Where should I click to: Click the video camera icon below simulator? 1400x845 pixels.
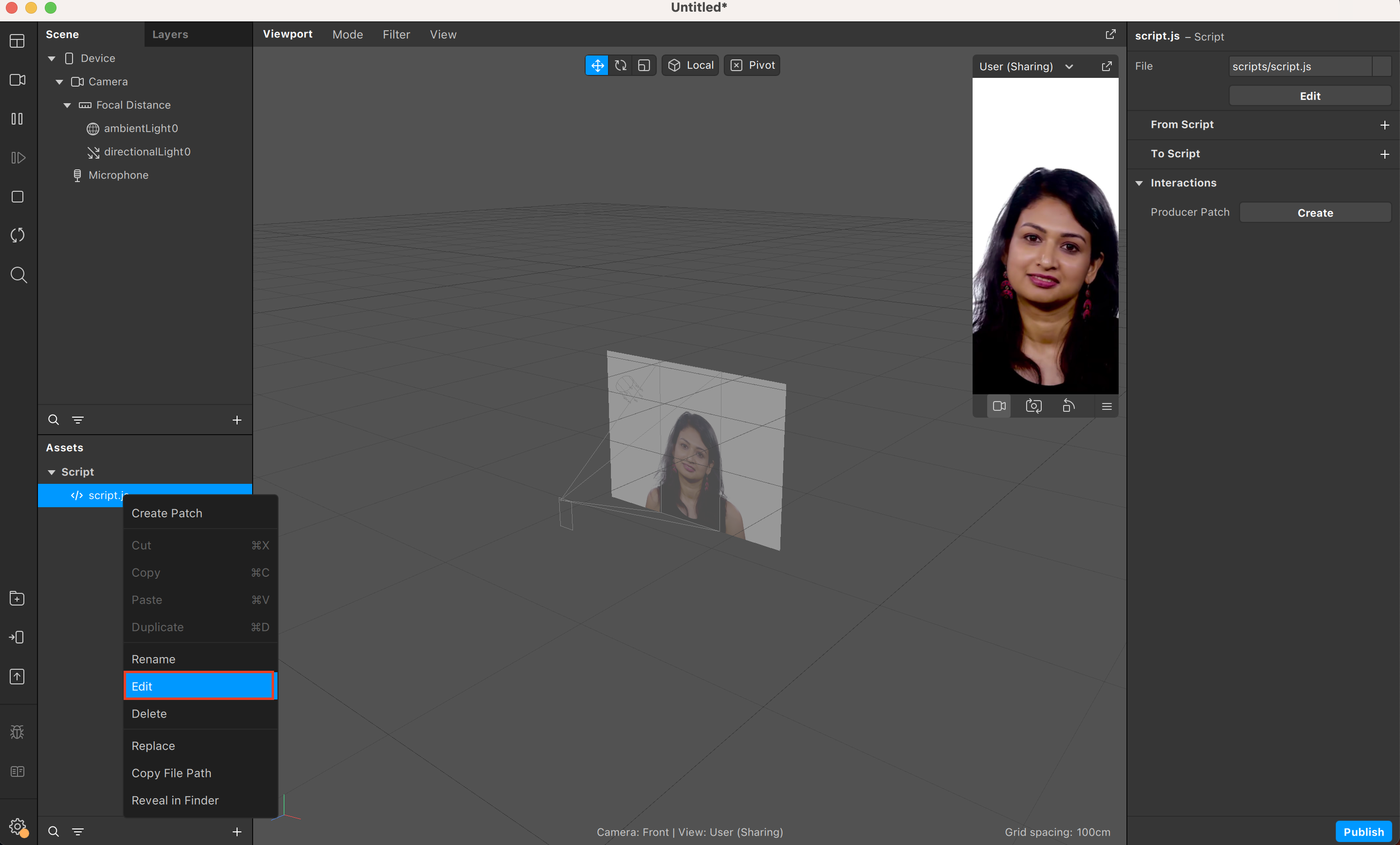[x=999, y=406]
